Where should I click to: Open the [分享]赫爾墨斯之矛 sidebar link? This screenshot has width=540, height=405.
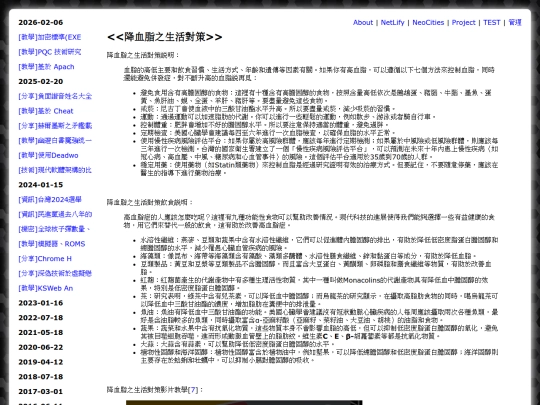(x=55, y=126)
